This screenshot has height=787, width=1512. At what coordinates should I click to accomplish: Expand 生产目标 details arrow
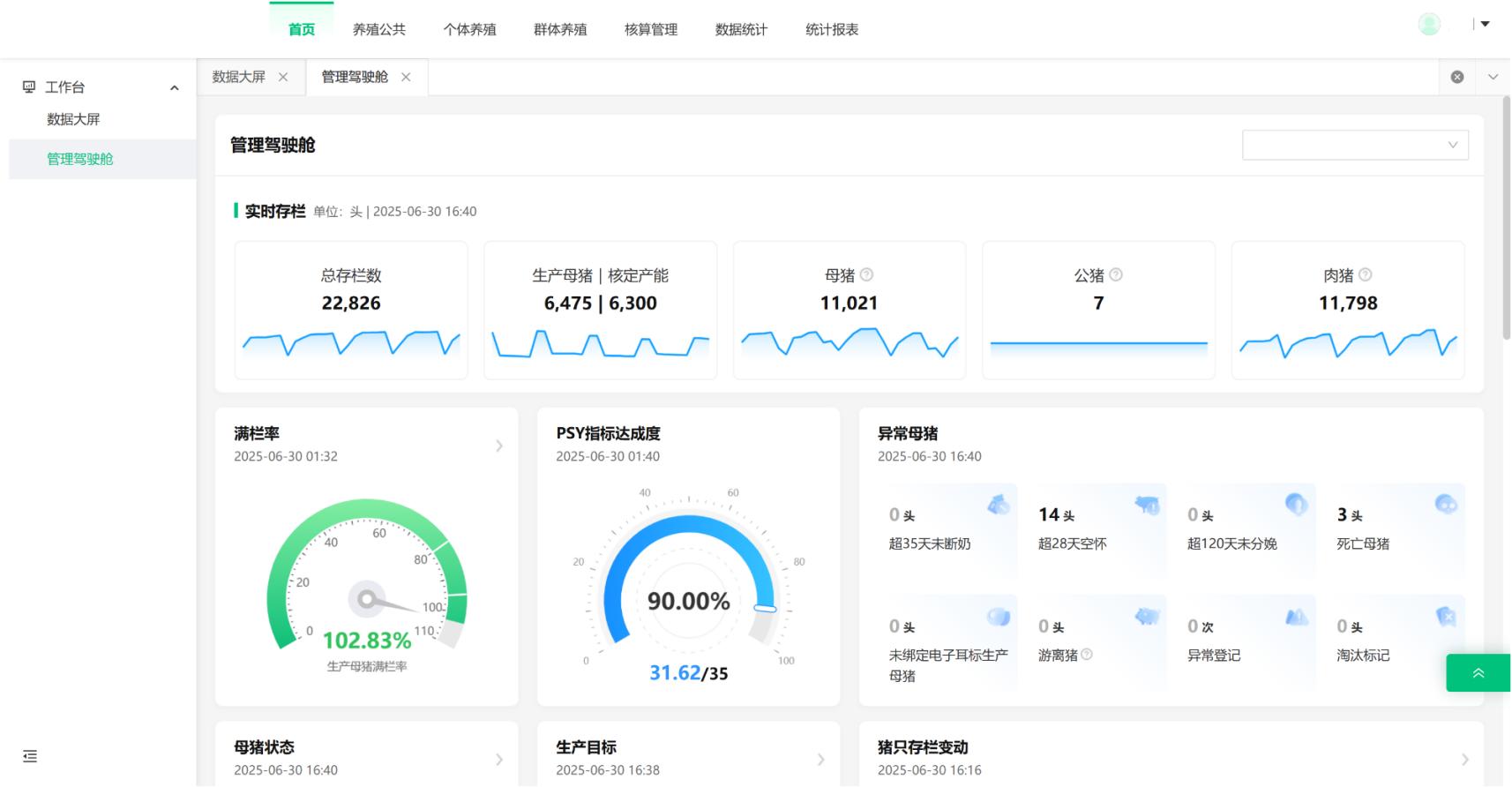[821, 759]
